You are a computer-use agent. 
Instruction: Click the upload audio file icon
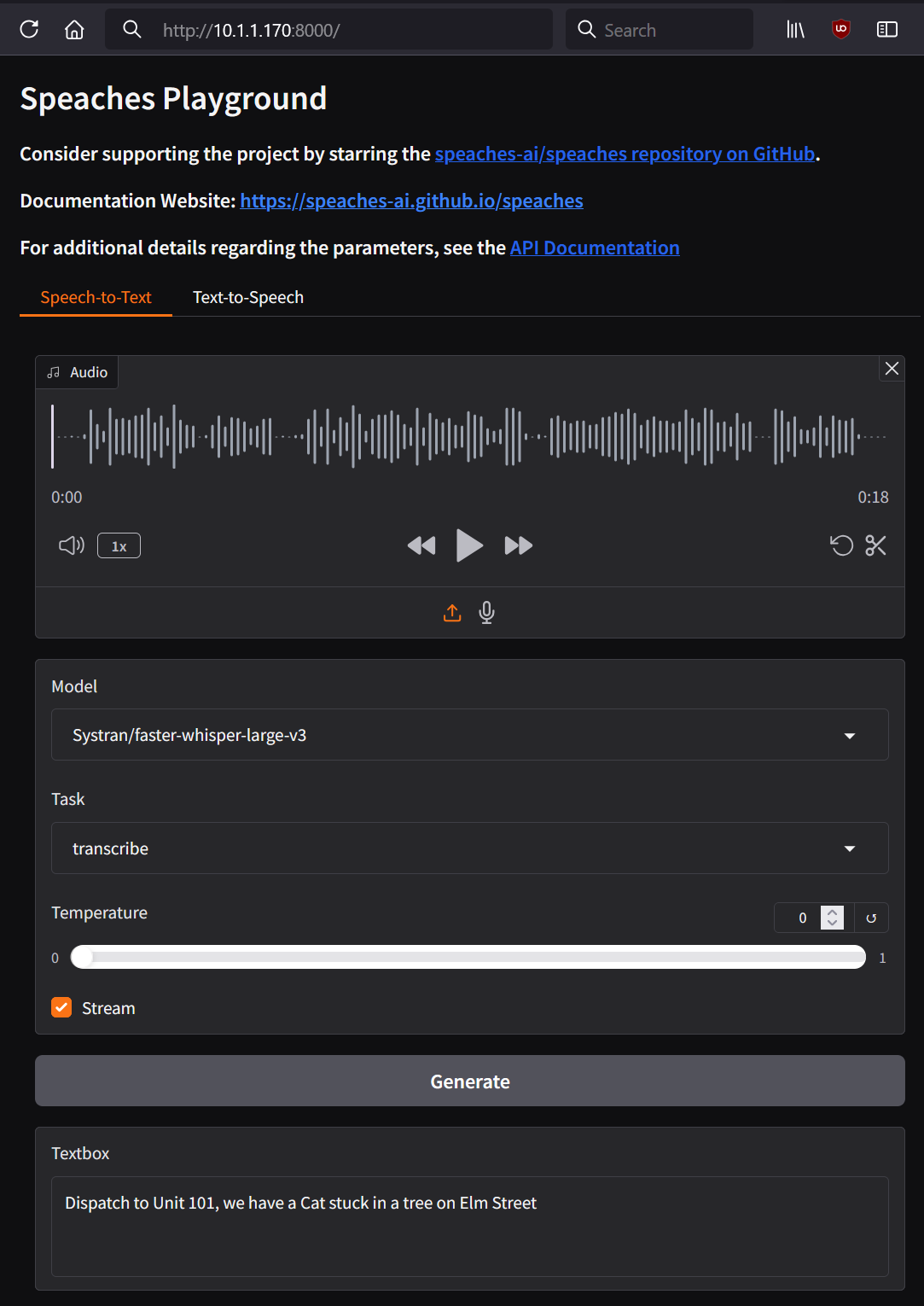[x=452, y=613]
